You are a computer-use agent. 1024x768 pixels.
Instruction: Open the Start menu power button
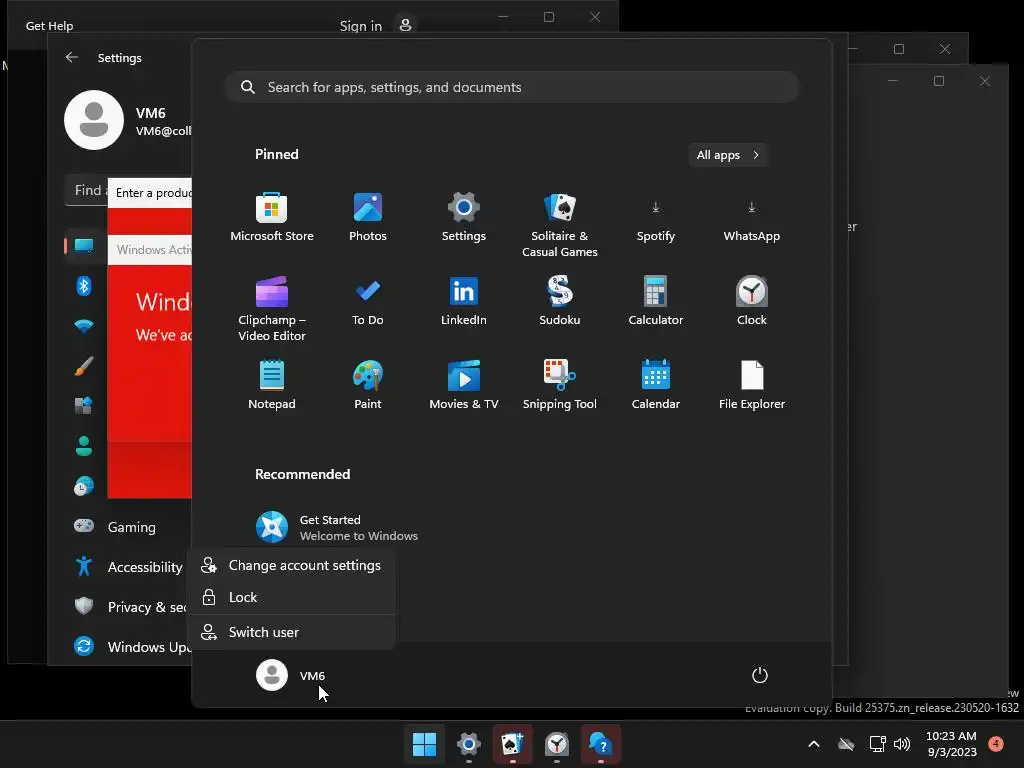(x=760, y=675)
